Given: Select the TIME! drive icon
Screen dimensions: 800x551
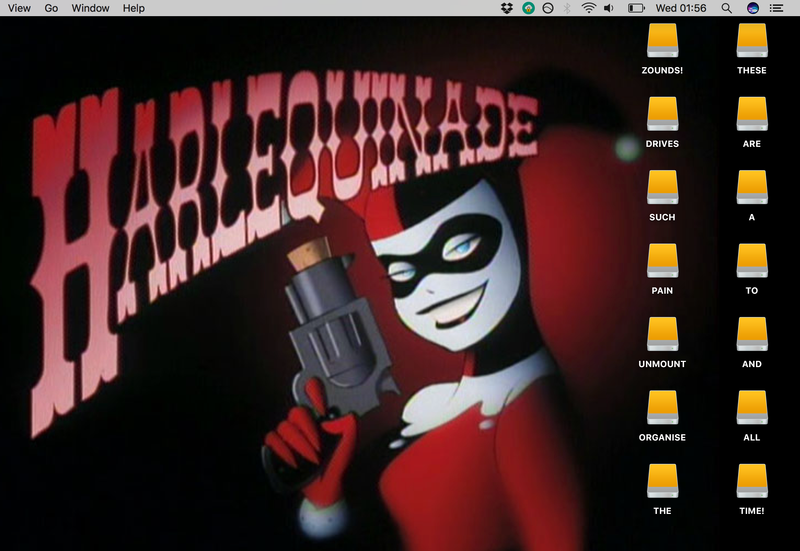Looking at the screenshot, I should [752, 481].
